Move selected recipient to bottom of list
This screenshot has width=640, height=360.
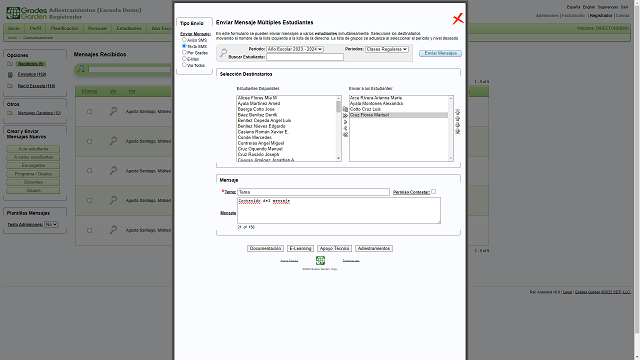(x=458, y=131)
